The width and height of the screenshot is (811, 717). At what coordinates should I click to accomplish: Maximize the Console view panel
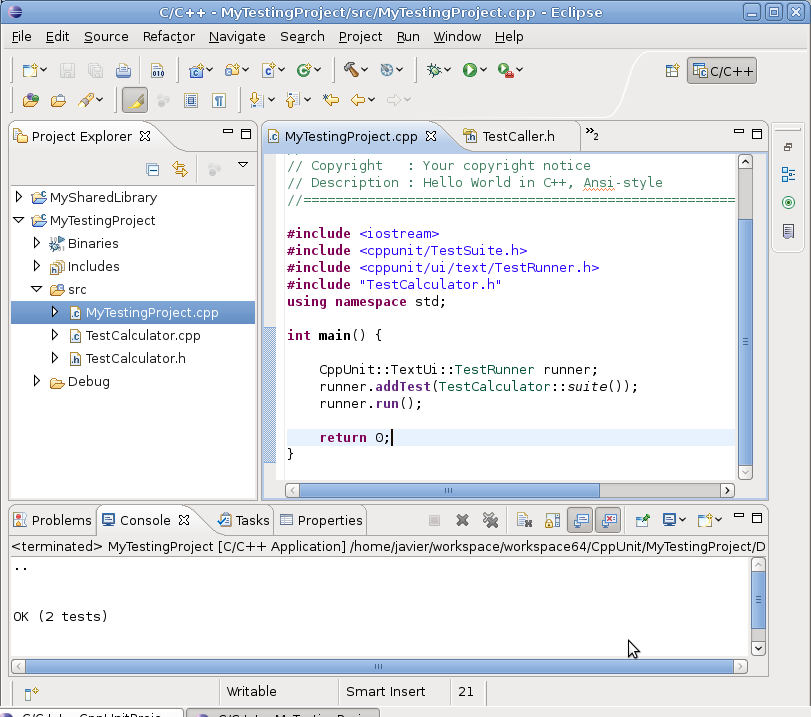click(757, 518)
